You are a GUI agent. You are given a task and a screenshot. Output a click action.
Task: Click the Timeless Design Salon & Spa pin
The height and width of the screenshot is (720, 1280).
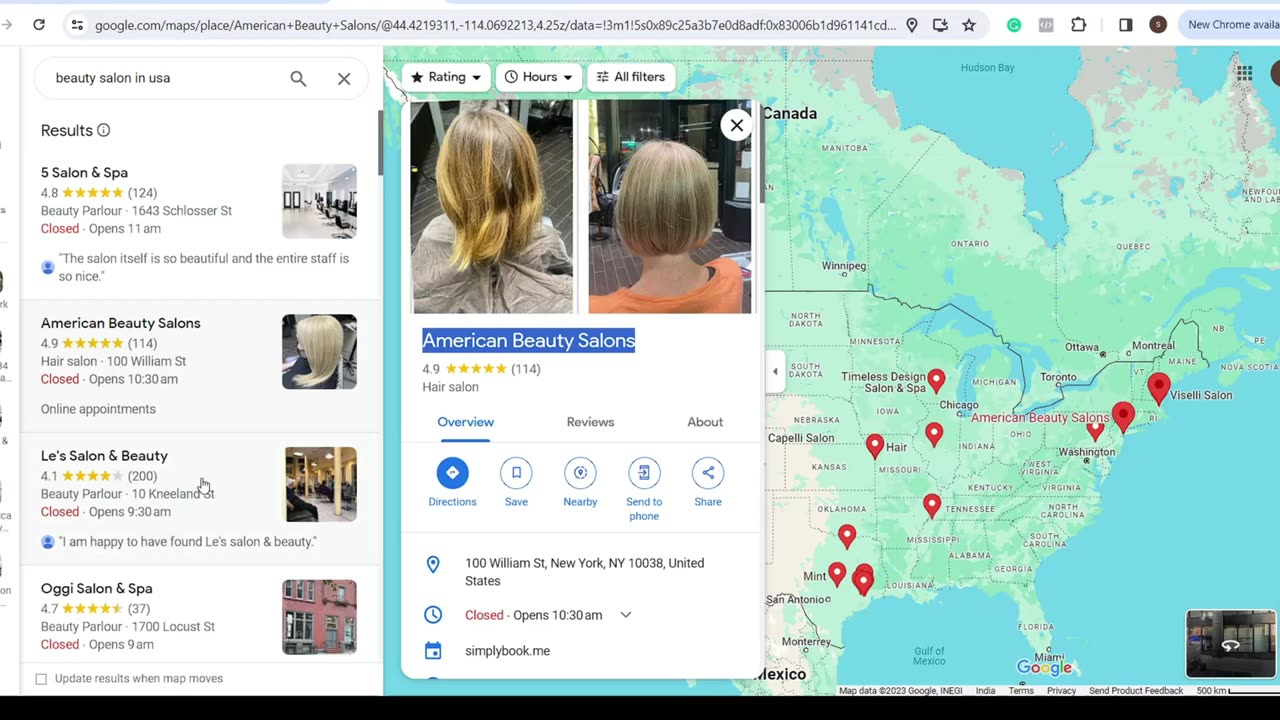(936, 380)
